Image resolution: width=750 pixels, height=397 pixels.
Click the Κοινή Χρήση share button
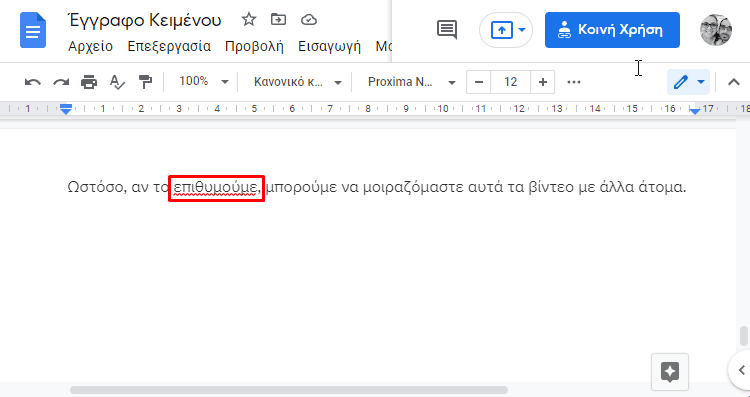click(x=612, y=30)
